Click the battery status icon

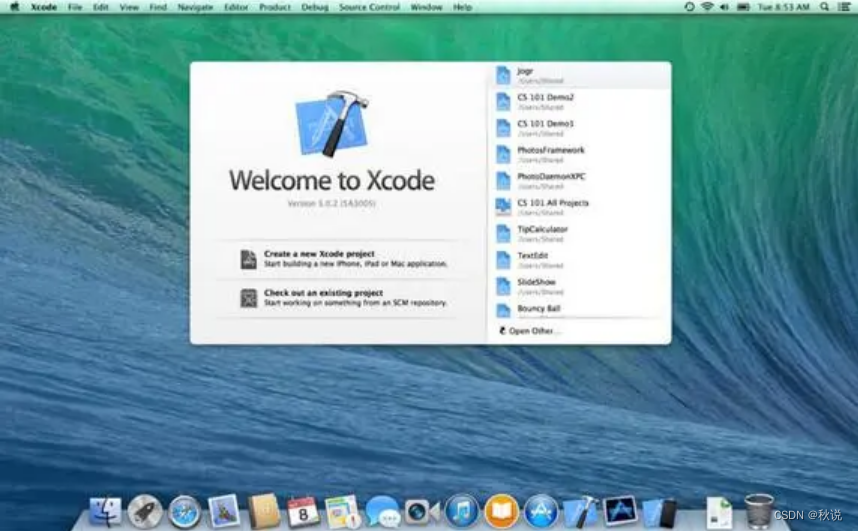tap(743, 7)
